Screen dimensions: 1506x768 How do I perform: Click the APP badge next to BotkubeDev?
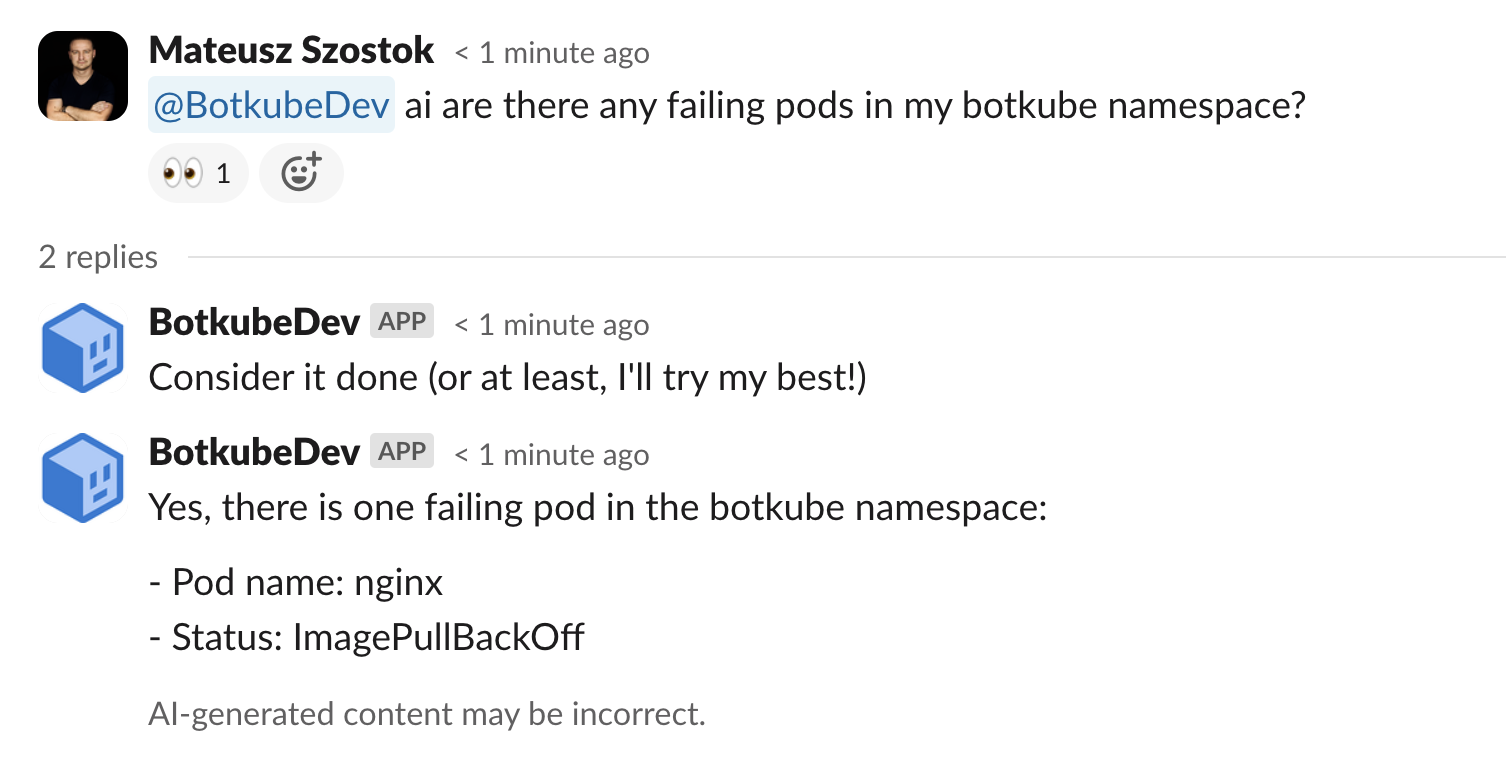pyautogui.click(x=401, y=320)
